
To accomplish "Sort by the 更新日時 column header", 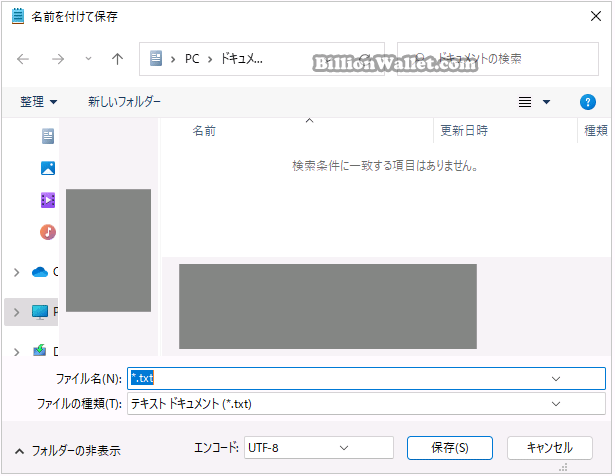I will (464, 131).
